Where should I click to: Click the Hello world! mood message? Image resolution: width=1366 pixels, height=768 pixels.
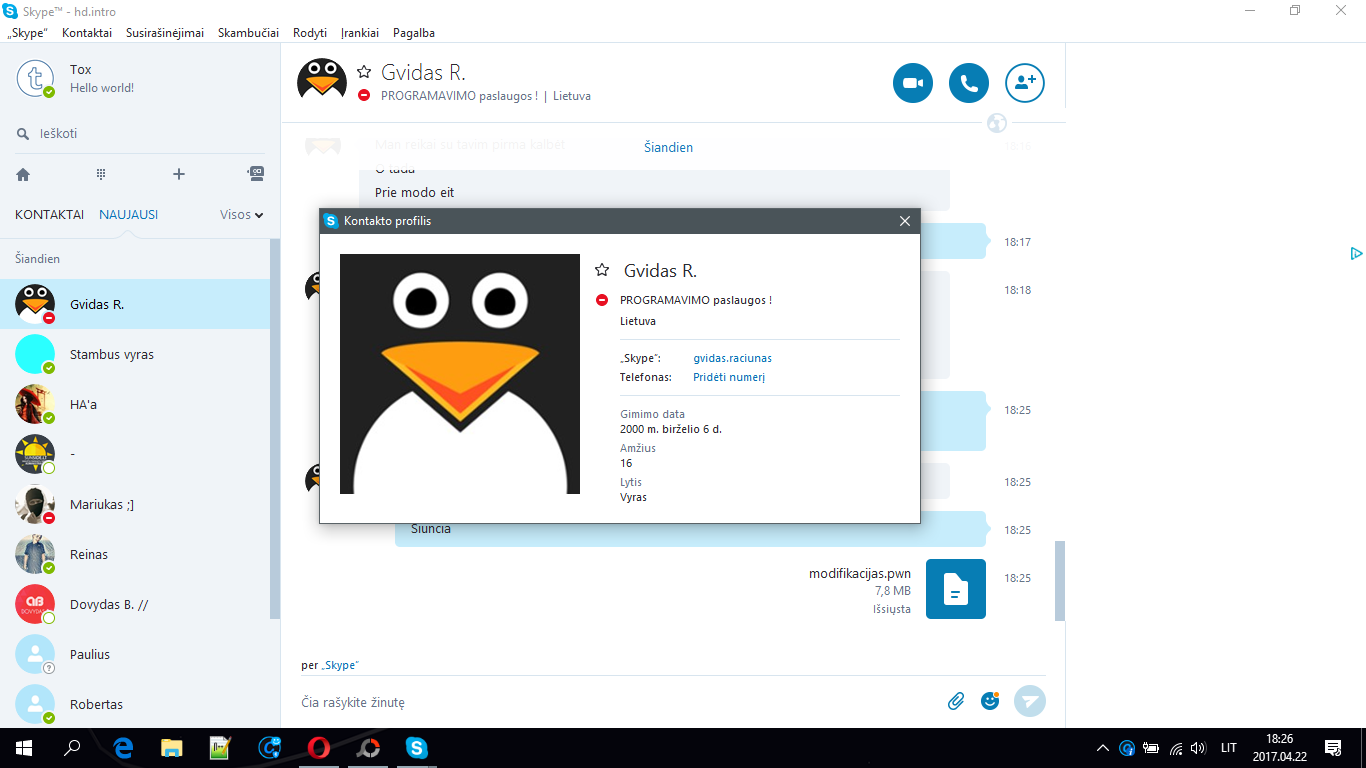[102, 88]
